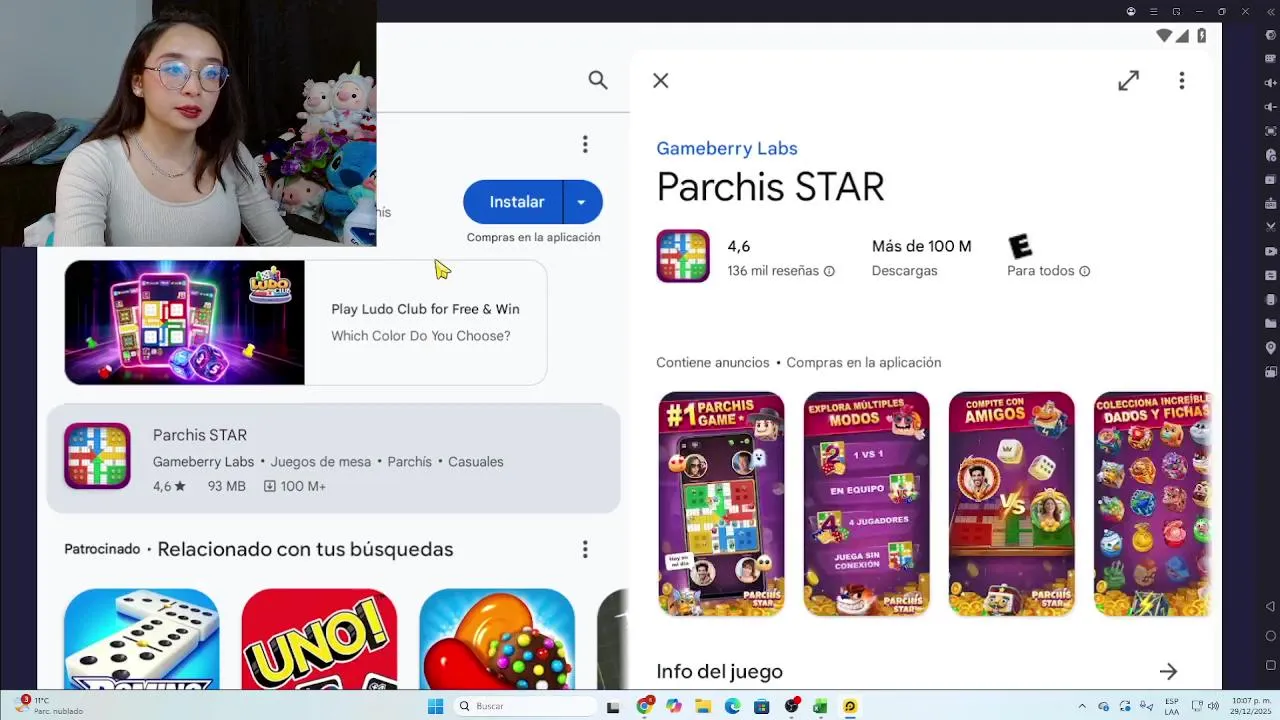
Task: Click the taskbar Buscar search box
Action: pos(523,706)
